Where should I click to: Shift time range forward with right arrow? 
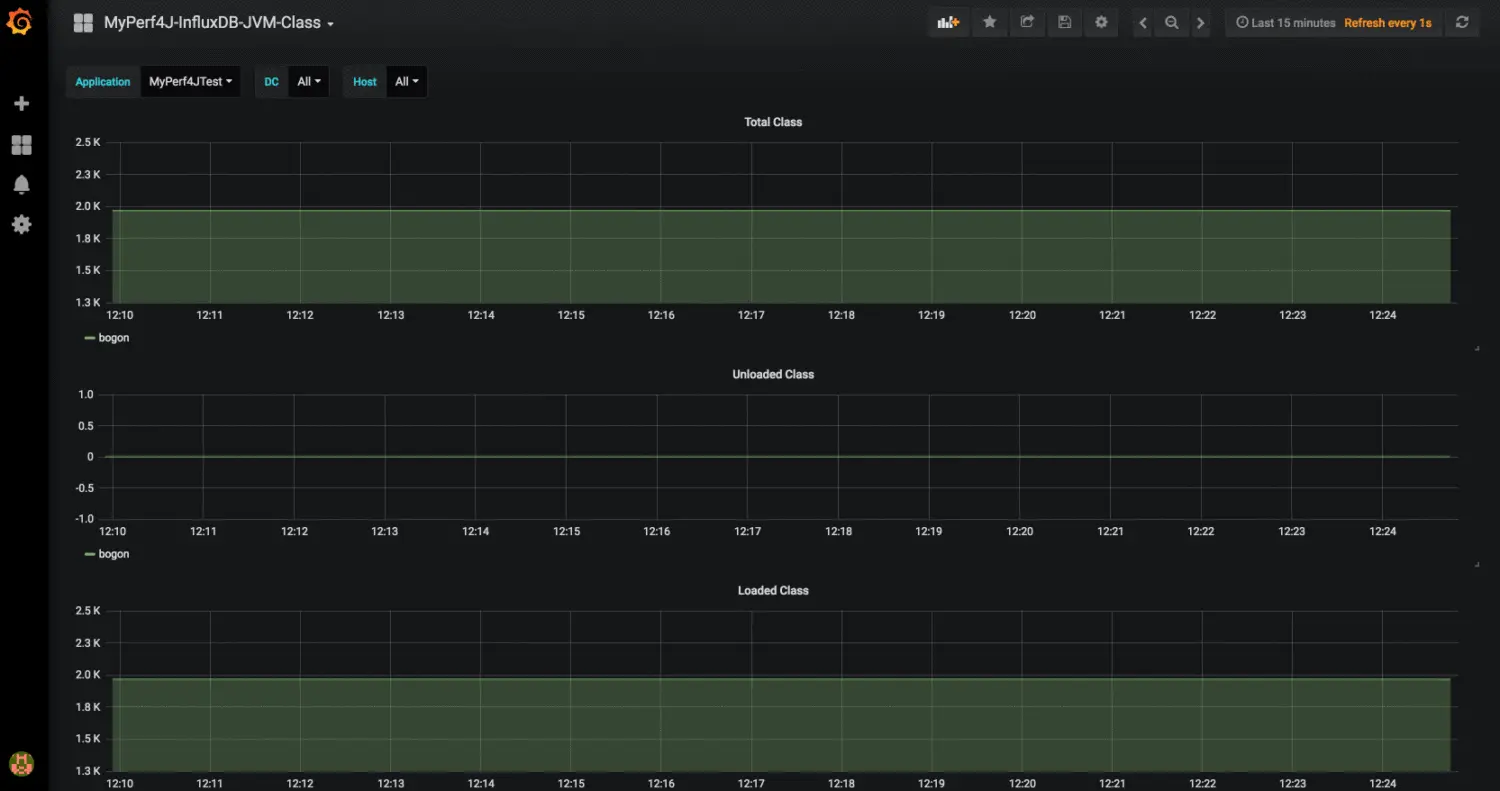[1201, 22]
